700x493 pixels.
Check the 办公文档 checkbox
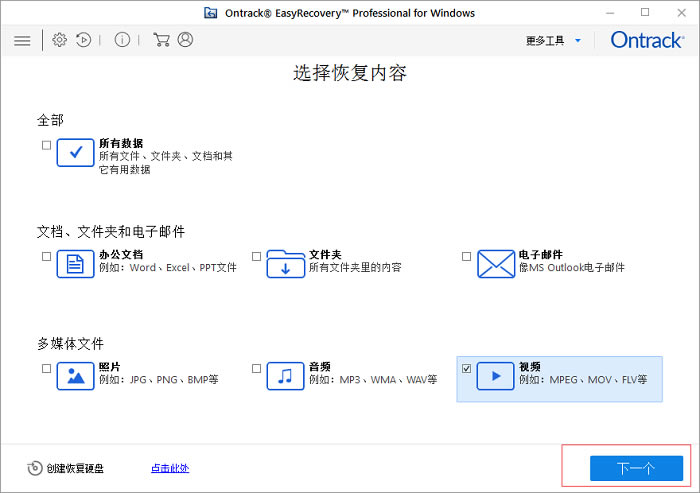[x=46, y=256]
